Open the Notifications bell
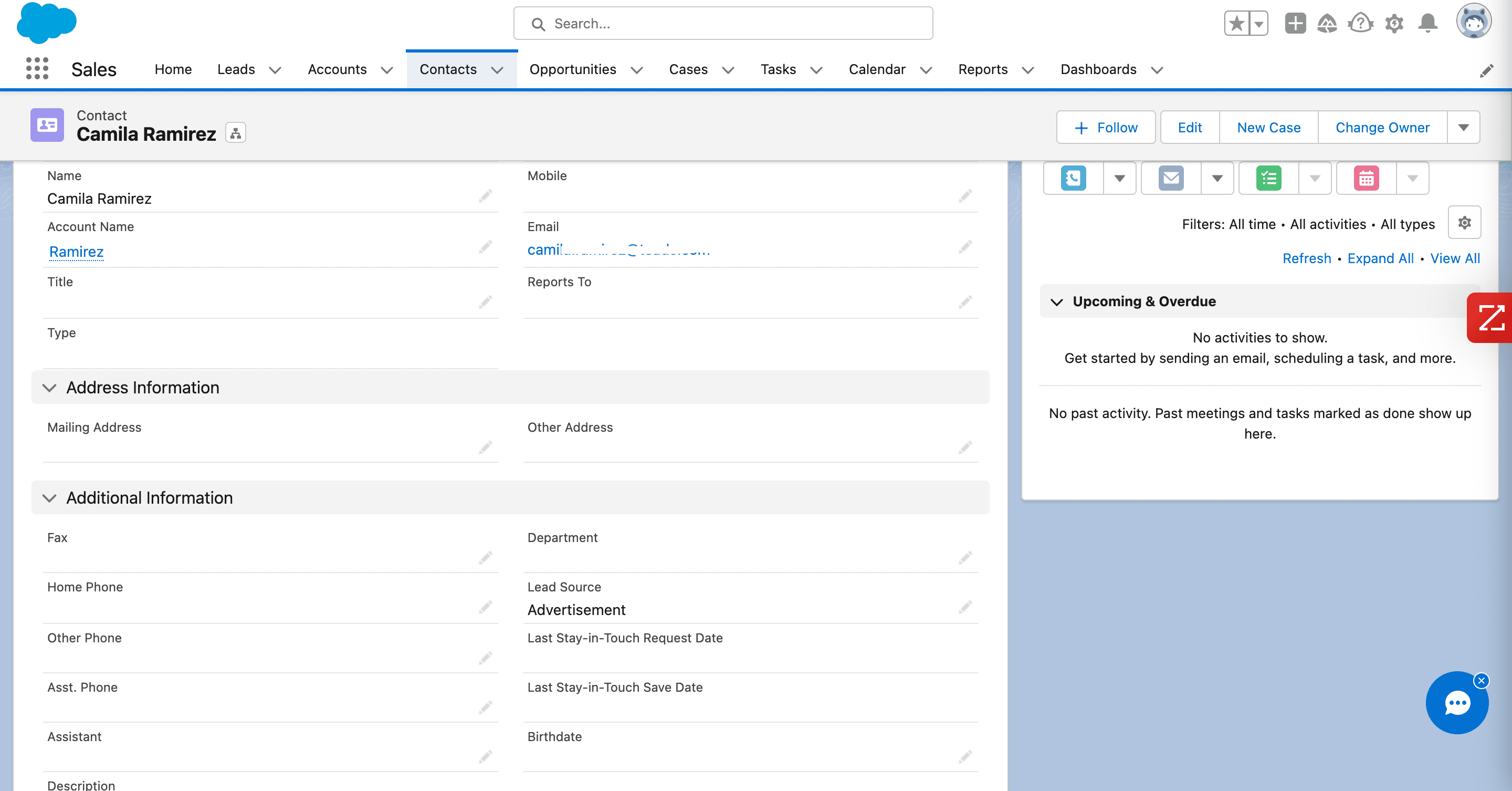Viewport: 1512px width, 791px height. [x=1427, y=24]
